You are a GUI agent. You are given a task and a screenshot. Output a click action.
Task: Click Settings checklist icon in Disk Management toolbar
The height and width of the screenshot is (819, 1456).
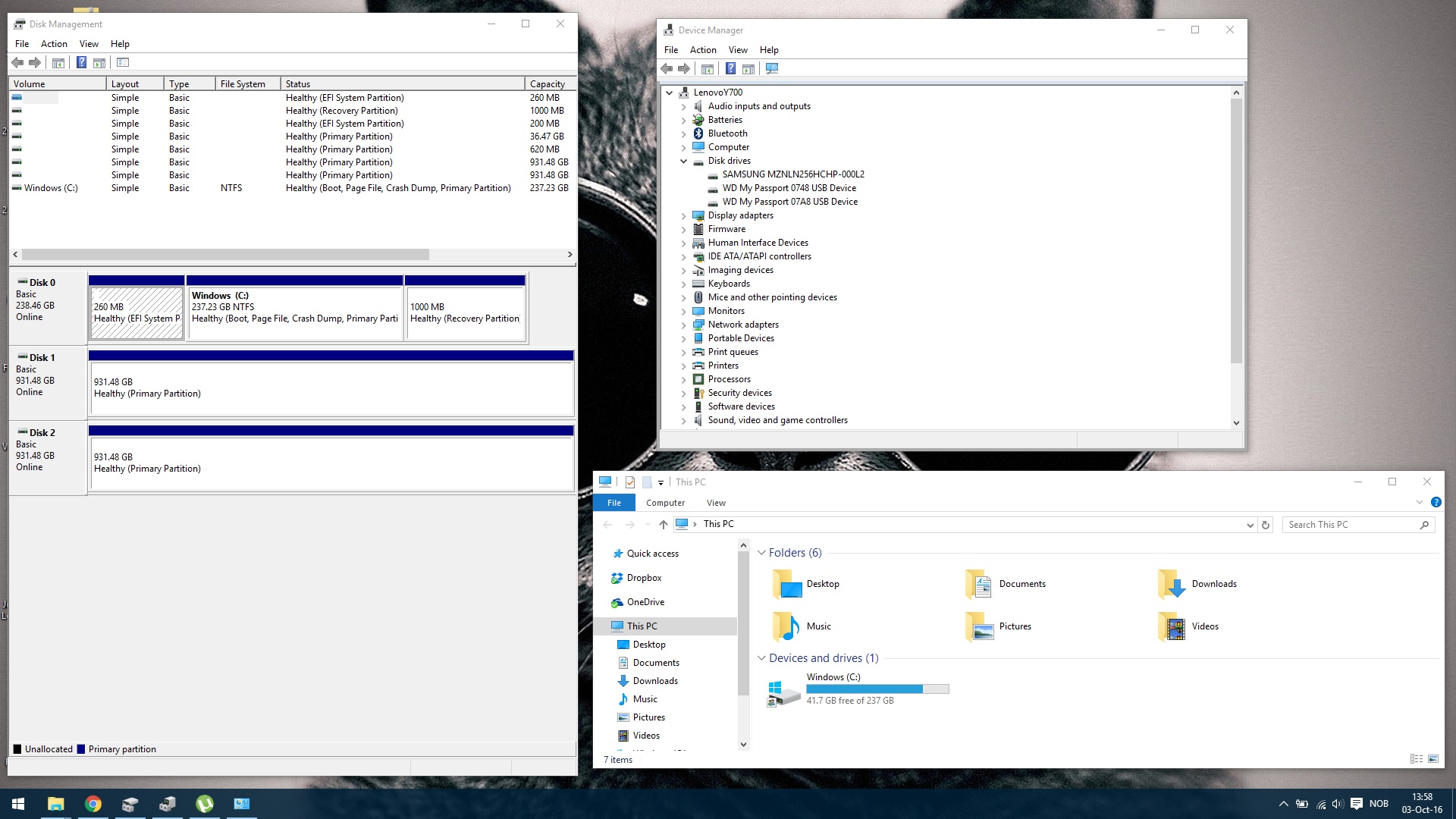click(x=123, y=62)
